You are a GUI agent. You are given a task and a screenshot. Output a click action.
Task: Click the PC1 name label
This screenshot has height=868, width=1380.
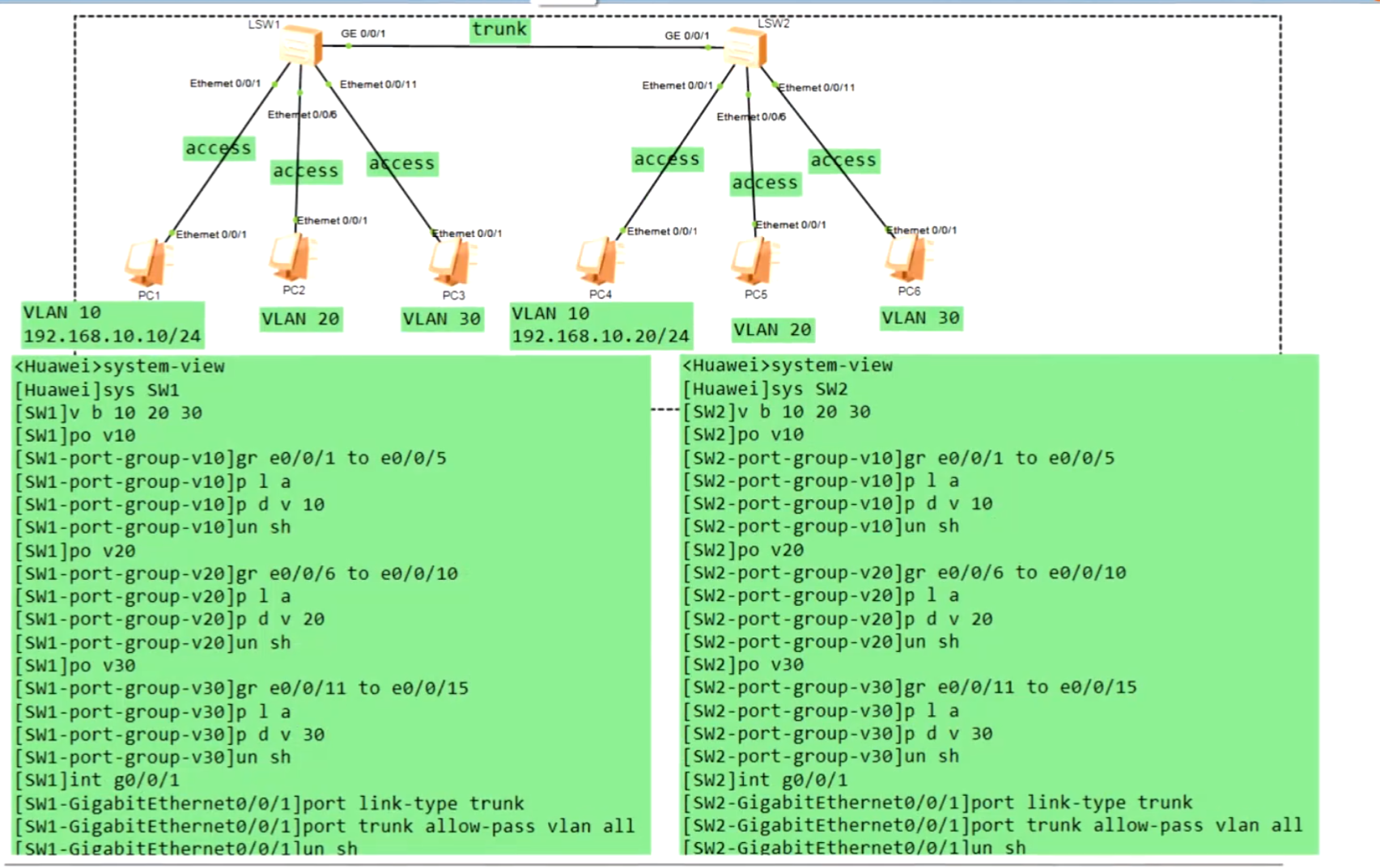(149, 295)
